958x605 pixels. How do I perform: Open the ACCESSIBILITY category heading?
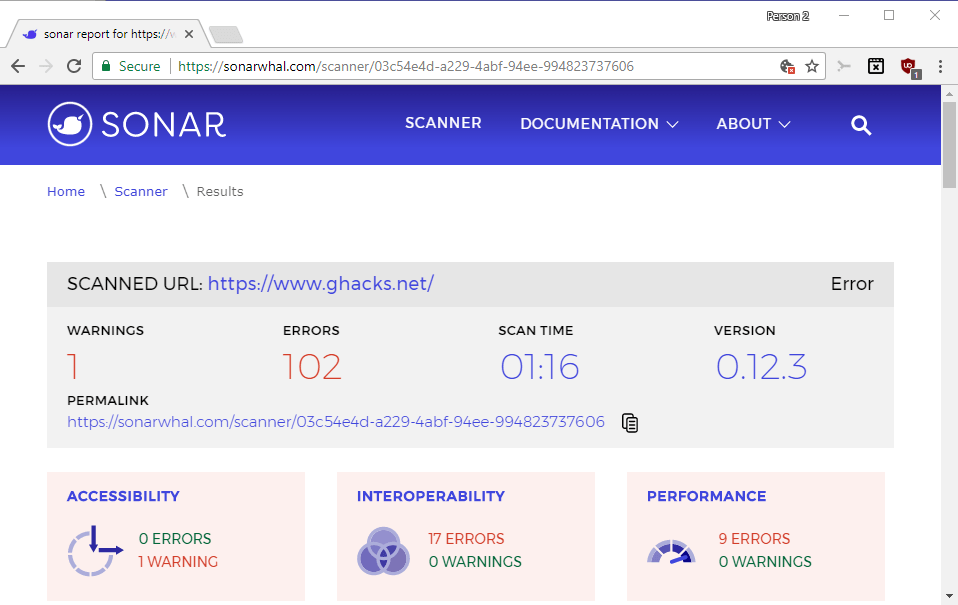point(123,496)
